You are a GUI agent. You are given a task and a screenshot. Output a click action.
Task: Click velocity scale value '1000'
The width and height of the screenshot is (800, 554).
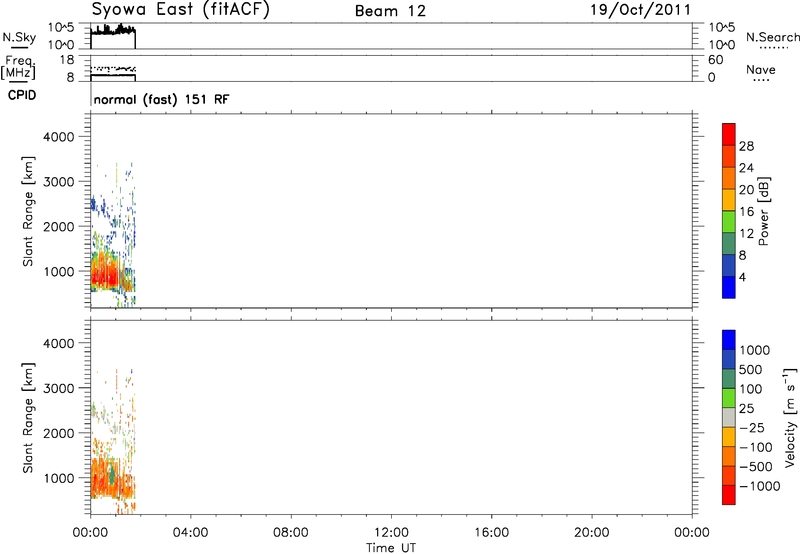point(755,350)
